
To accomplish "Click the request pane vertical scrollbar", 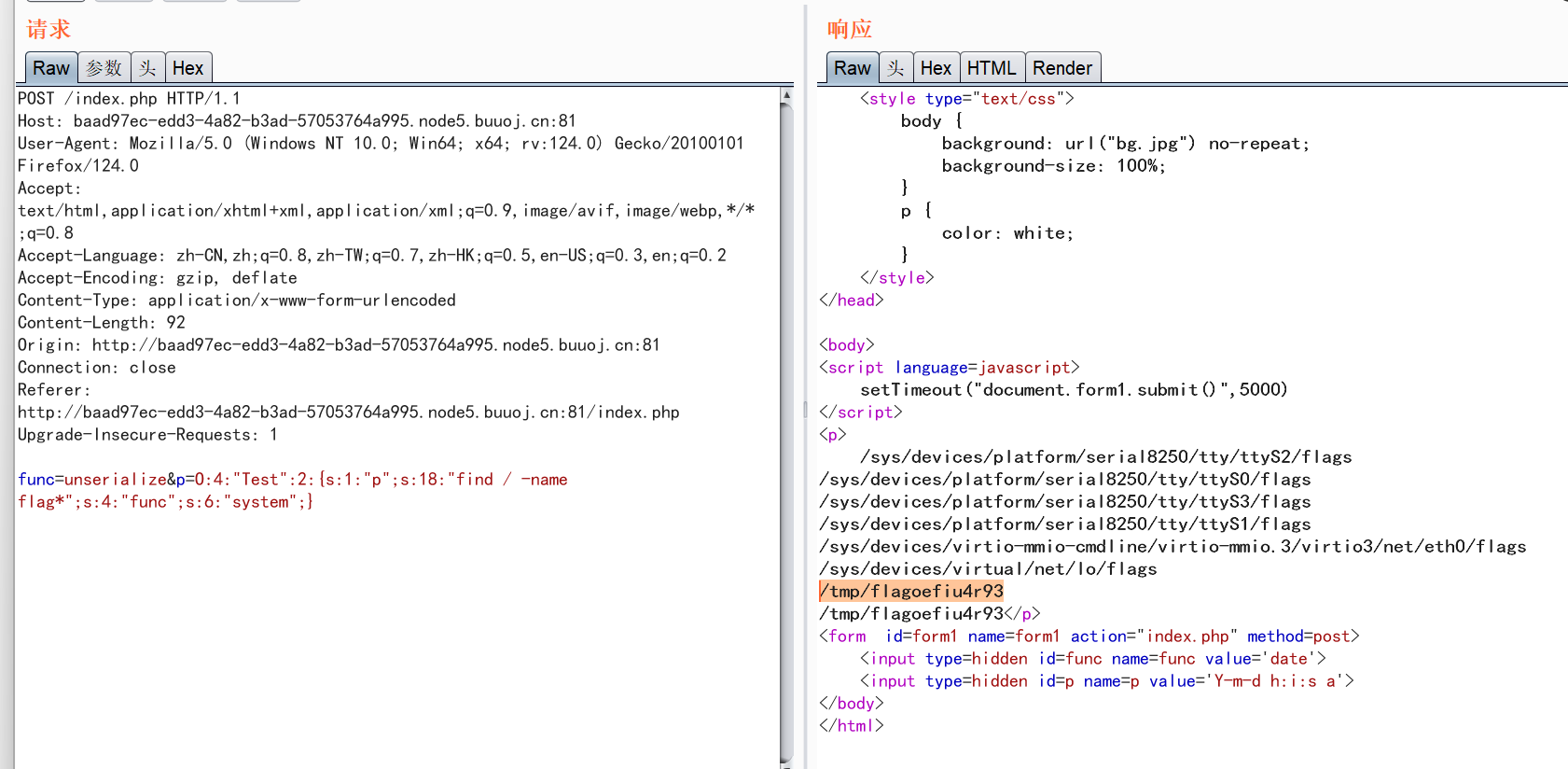I will pyautogui.click(x=786, y=434).
